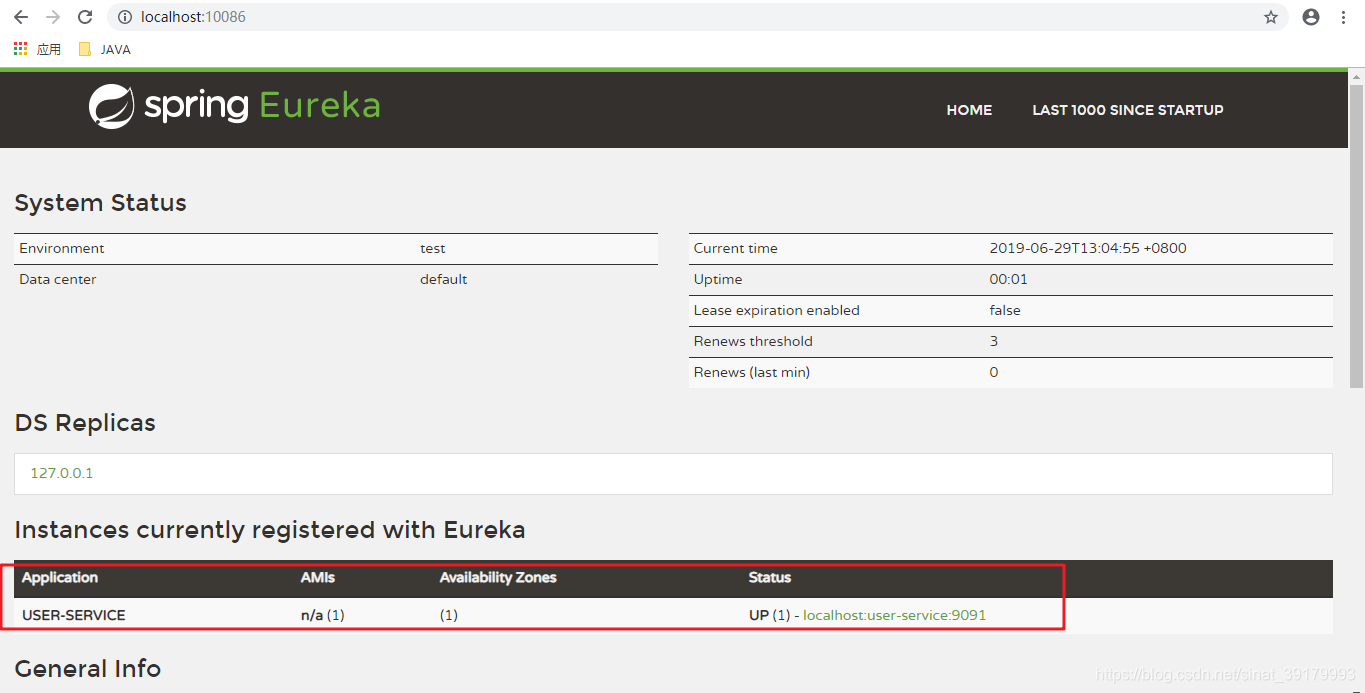Click the 2019-06-29T13:04:55 +0800 value
1365x693 pixels.
pos(1088,248)
